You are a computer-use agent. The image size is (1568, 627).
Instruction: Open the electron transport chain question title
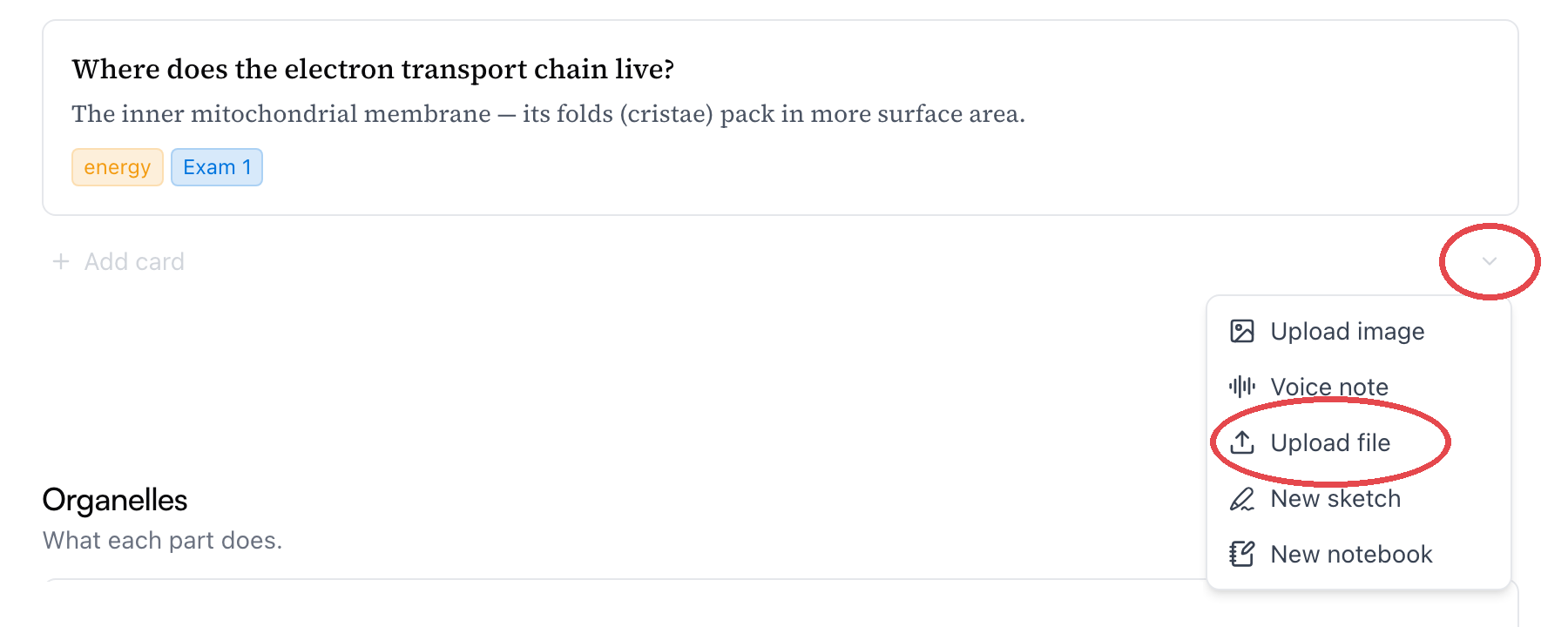coord(373,69)
